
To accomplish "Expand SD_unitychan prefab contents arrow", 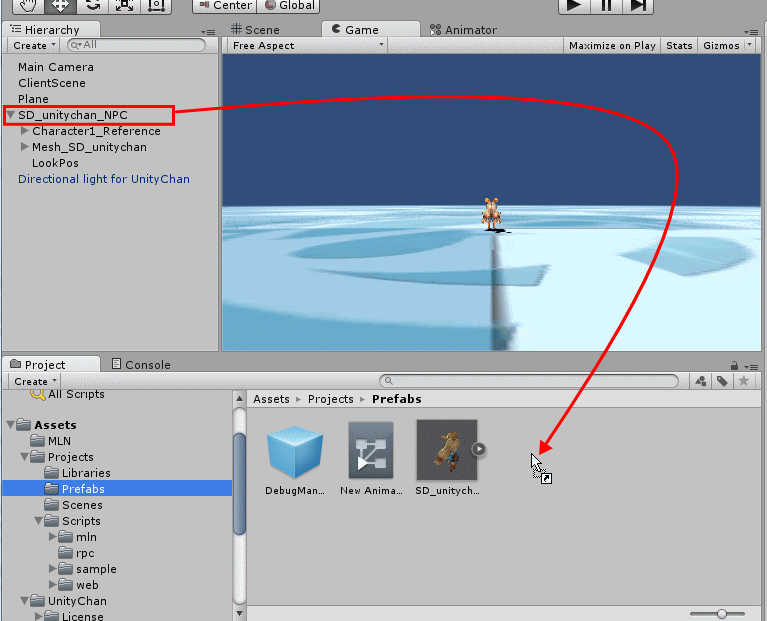I will [479, 449].
